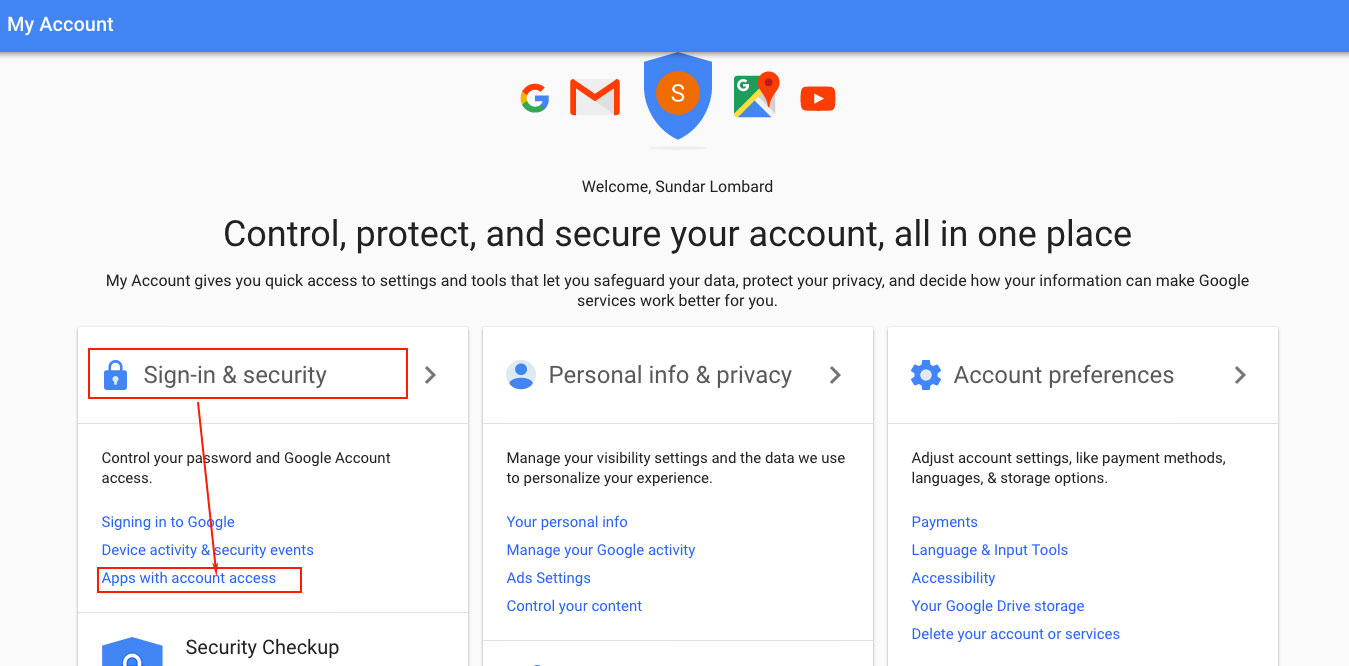
Task: Open Manage your Google activity link
Action: [601, 550]
